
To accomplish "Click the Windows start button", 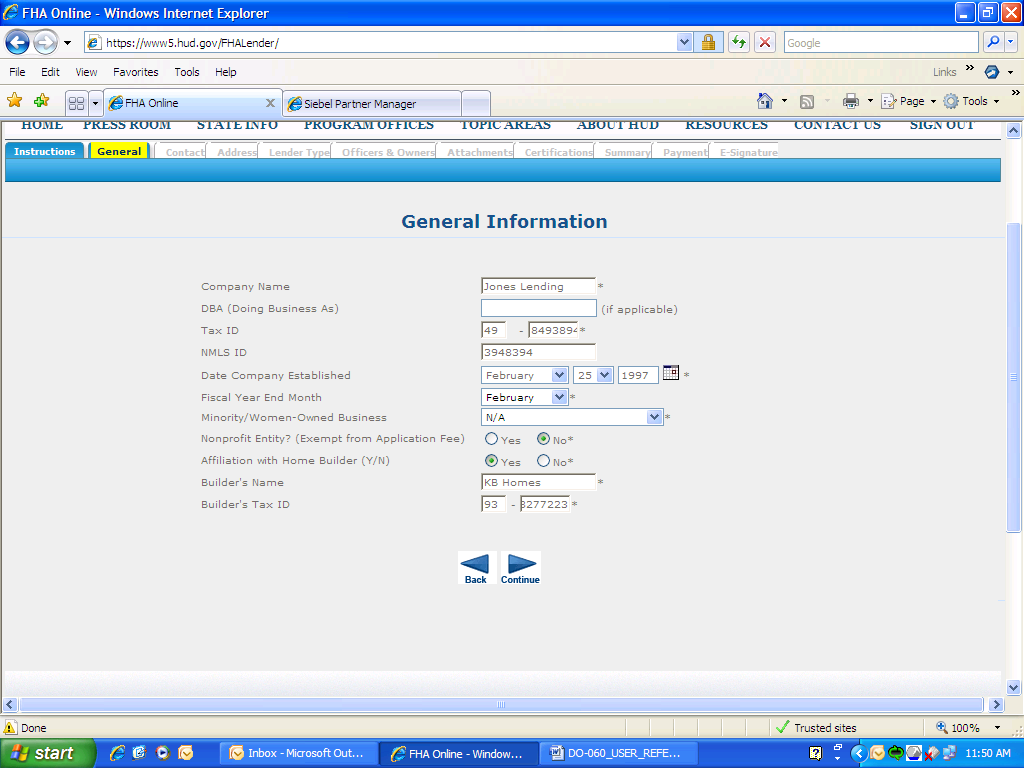I will coord(47,754).
